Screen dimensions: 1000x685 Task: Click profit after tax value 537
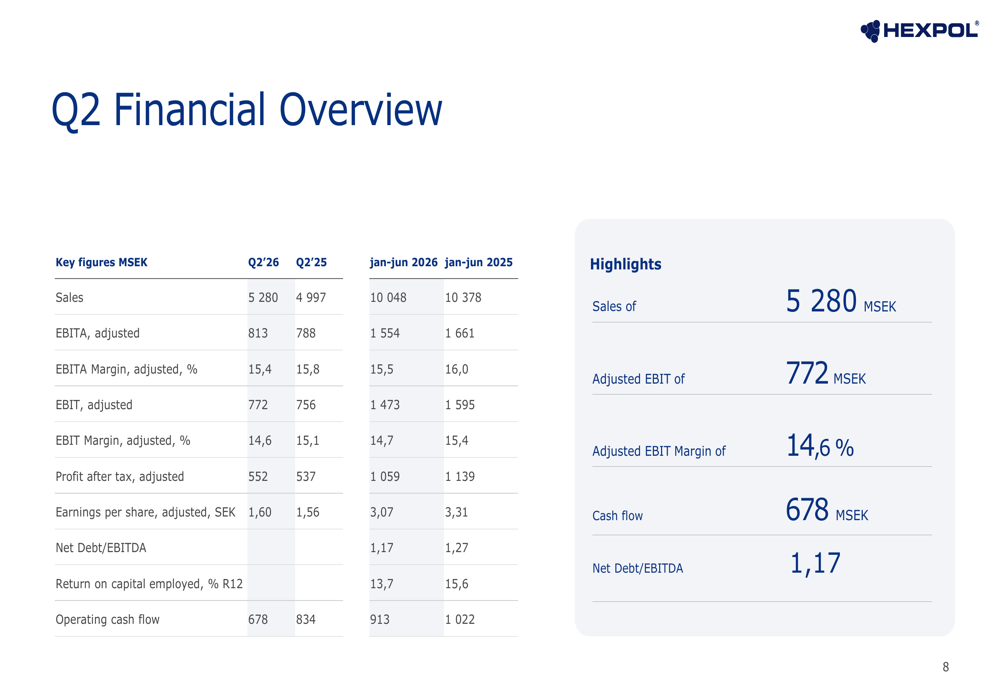click(x=305, y=476)
